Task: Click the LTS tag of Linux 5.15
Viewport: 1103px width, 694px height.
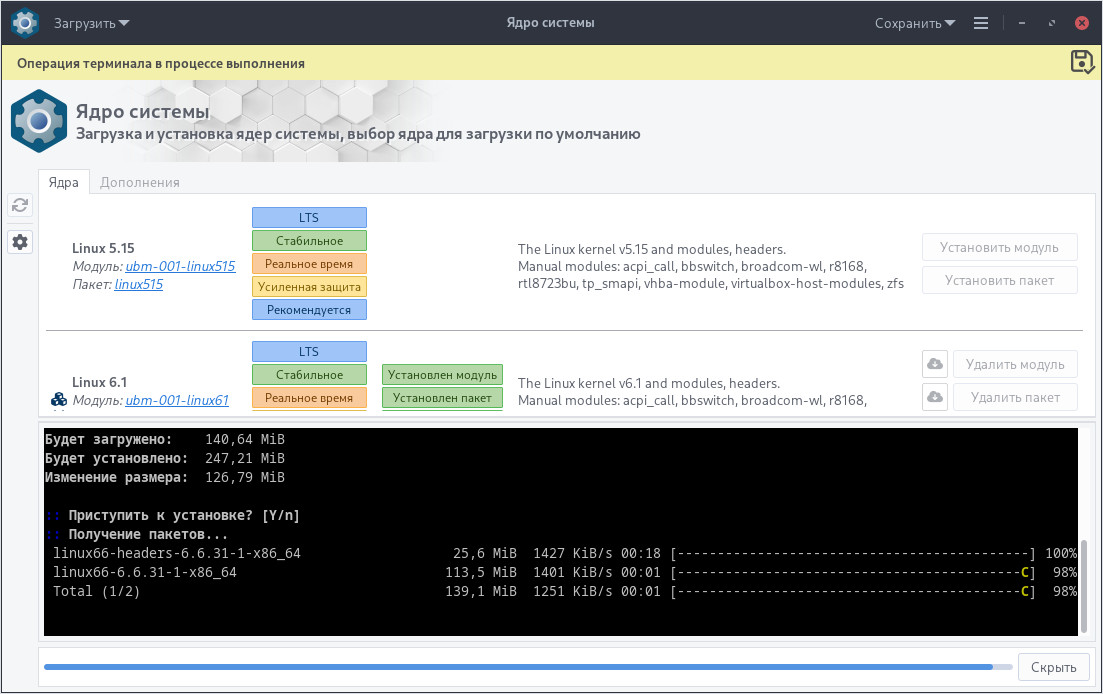Action: coord(310,217)
